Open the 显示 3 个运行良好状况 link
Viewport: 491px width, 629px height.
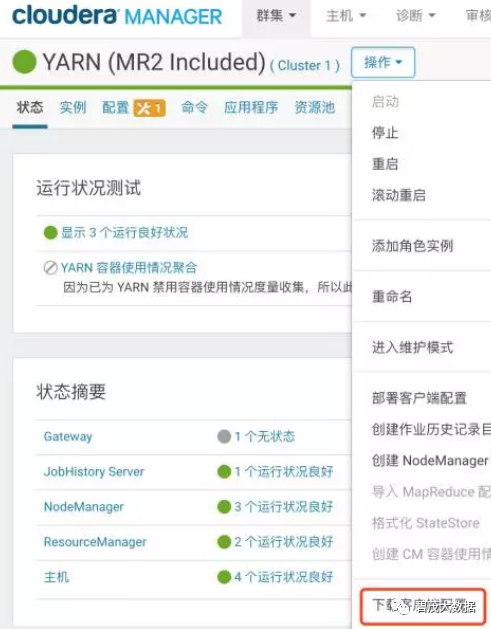(124, 233)
